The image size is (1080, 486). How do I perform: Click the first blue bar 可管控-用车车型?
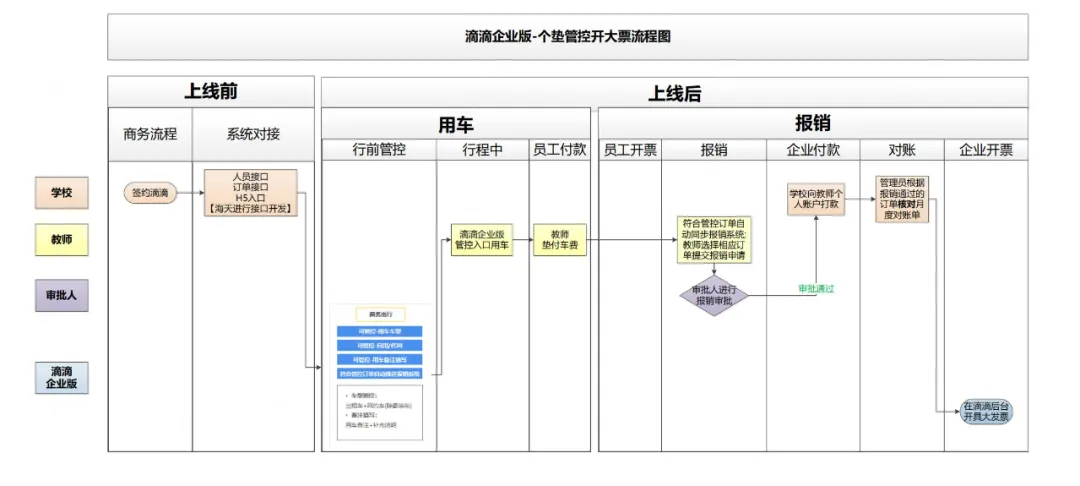tap(380, 331)
